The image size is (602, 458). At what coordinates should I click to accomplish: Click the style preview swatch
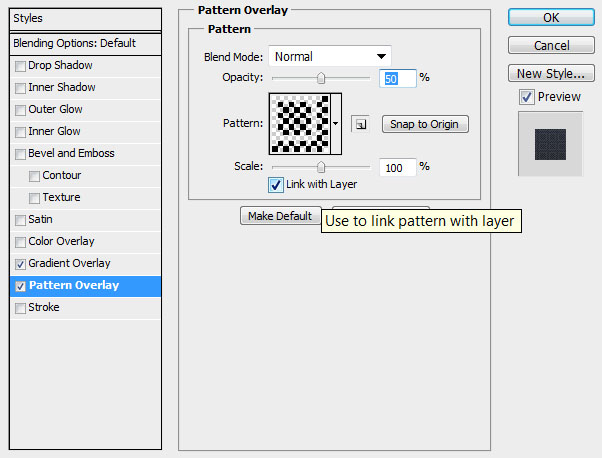(550, 144)
